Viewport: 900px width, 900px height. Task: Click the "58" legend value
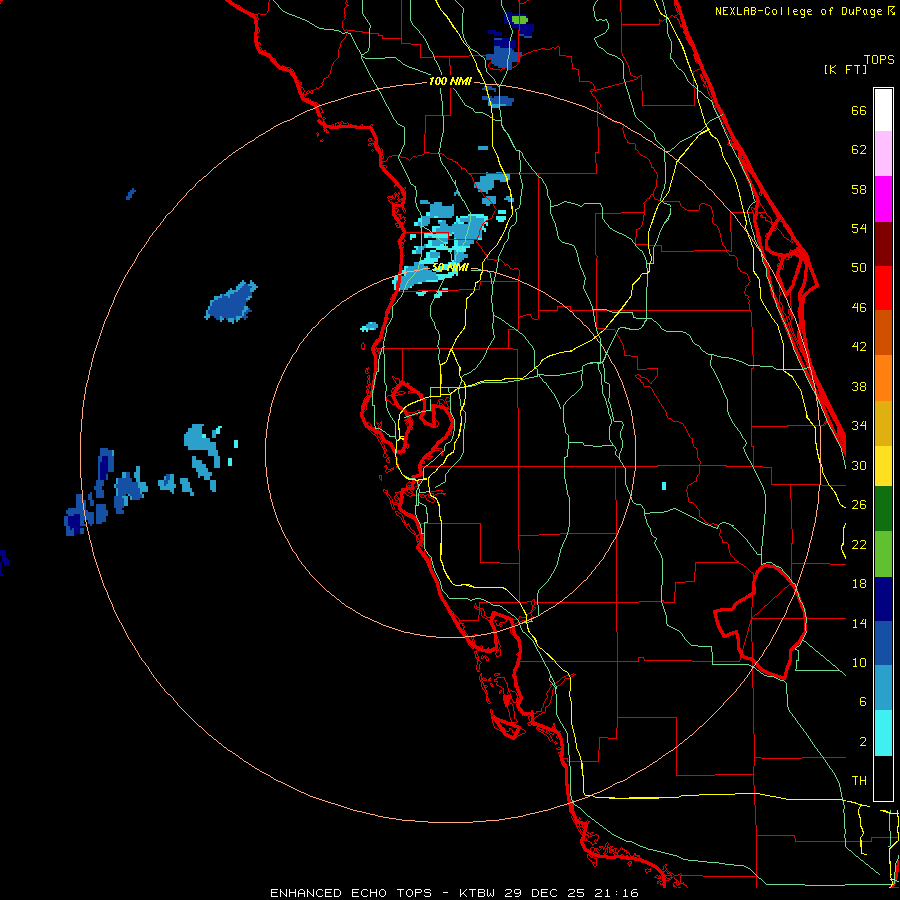(x=859, y=189)
